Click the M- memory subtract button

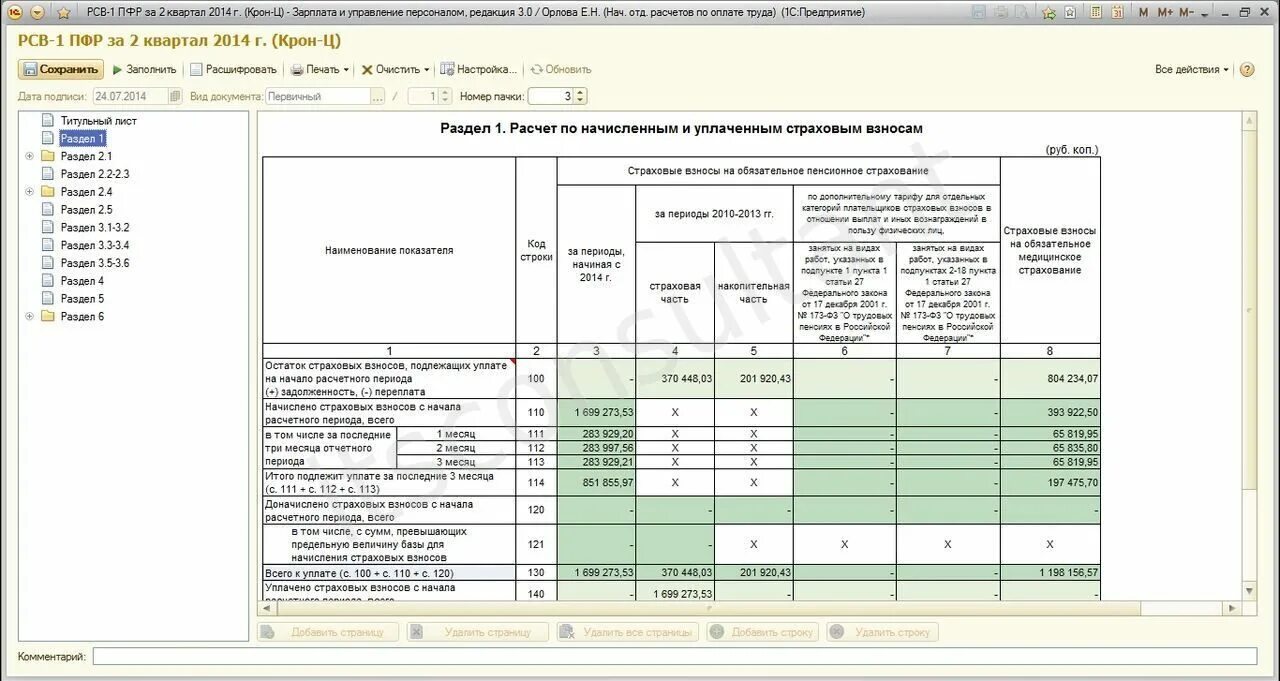1186,13
